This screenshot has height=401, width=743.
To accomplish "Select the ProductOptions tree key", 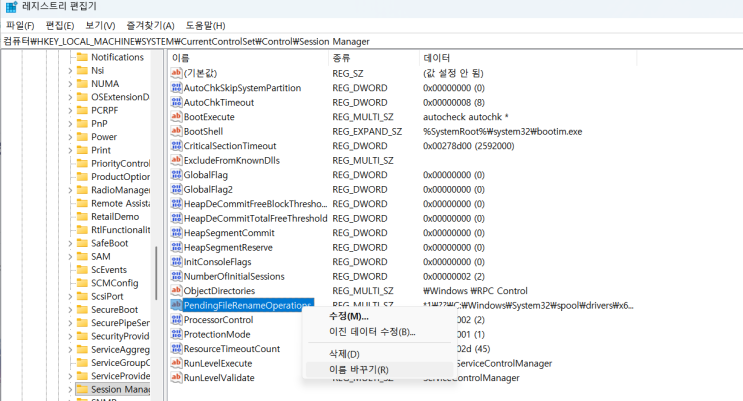I will (120, 177).
